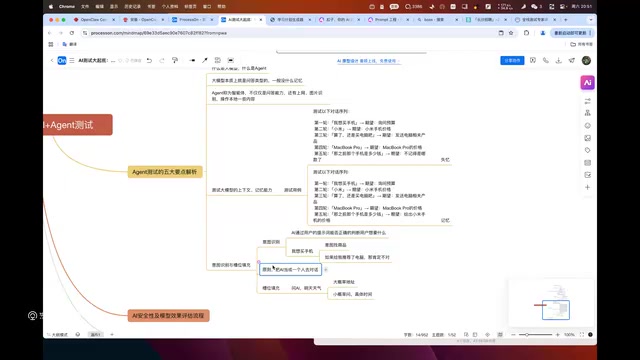The image size is (640, 360).
Task: Open the AI prototype design banner link
Action: click(x=368, y=61)
